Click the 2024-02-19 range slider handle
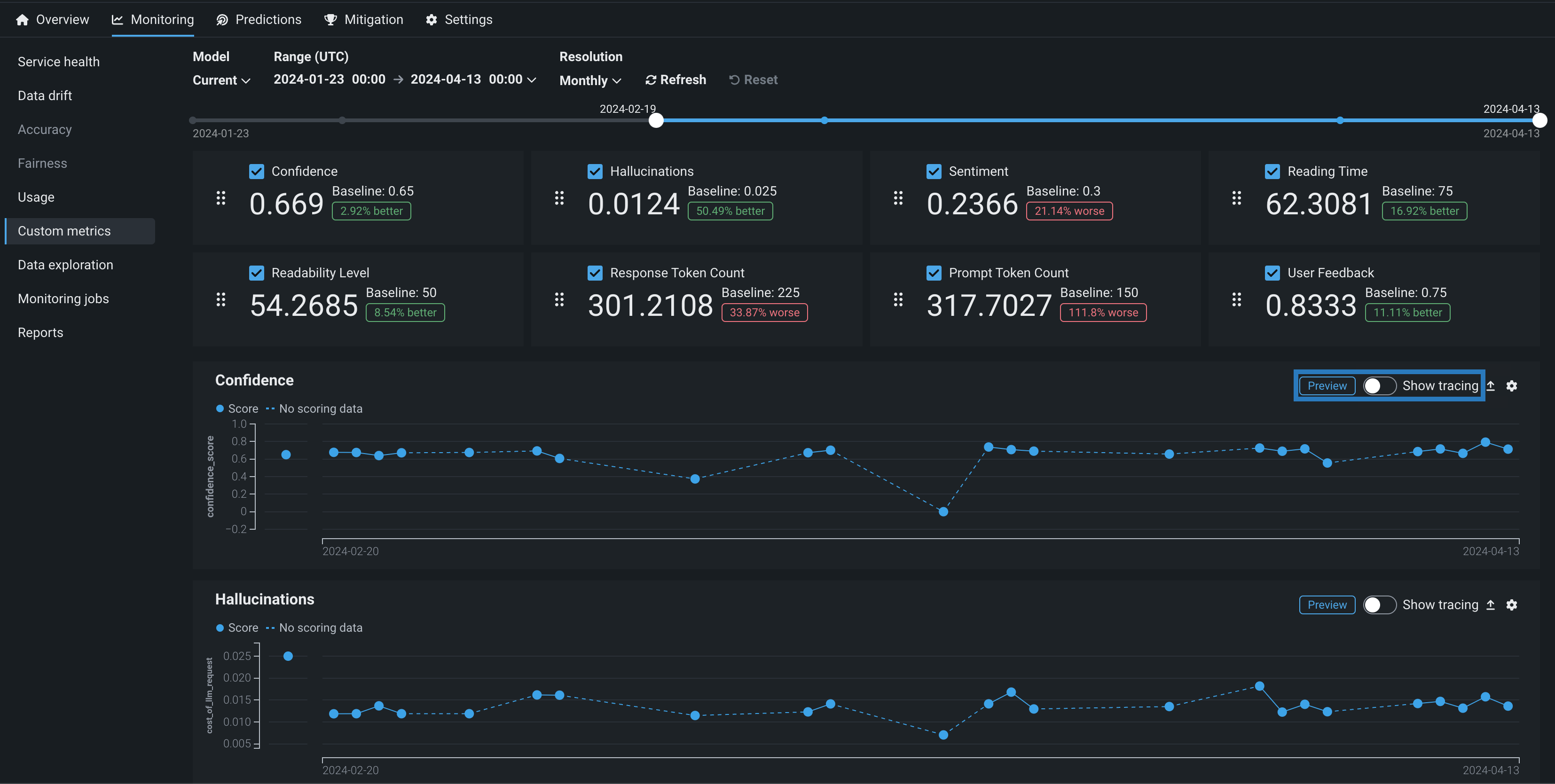 pos(656,120)
